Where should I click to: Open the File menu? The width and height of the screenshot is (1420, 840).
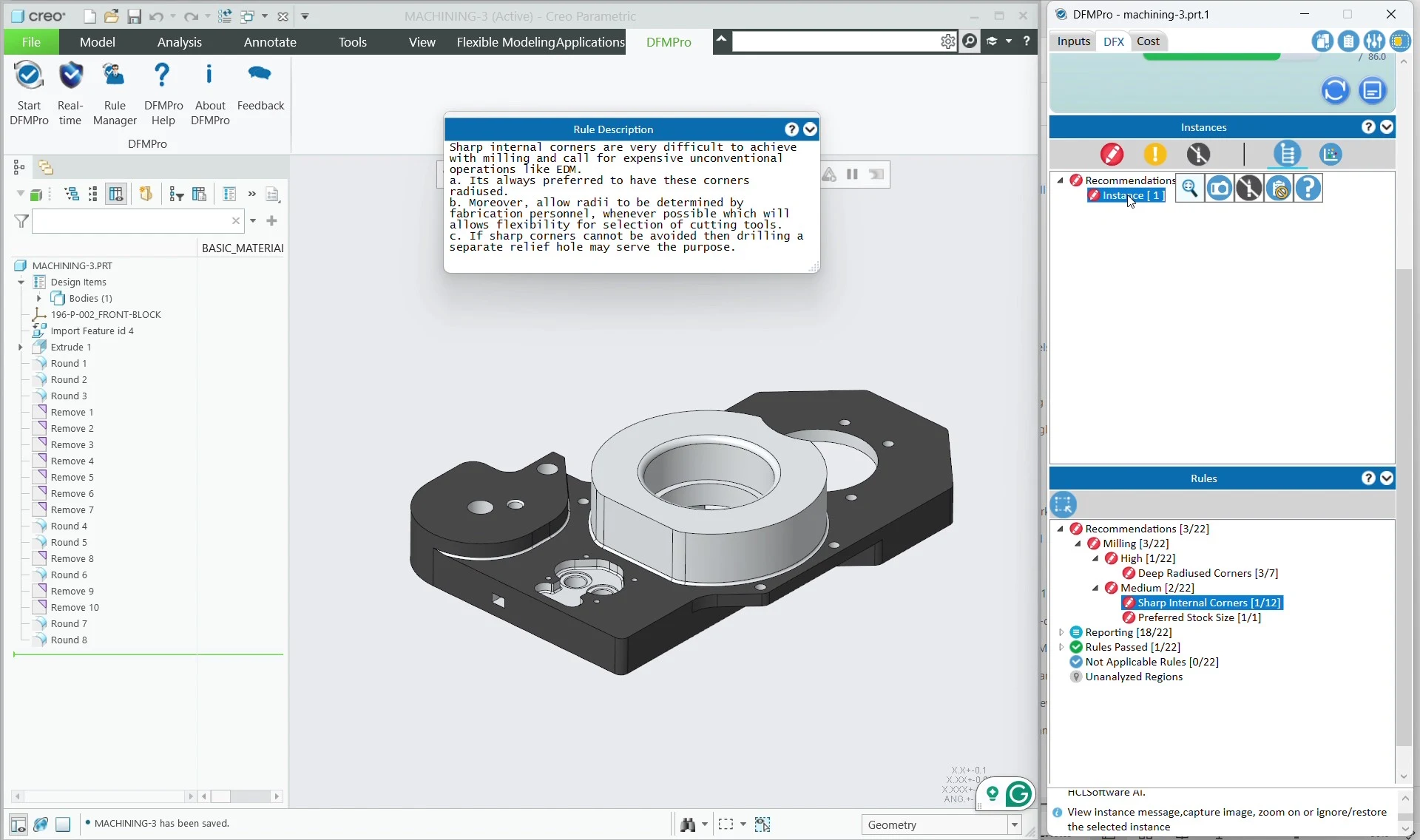31,42
